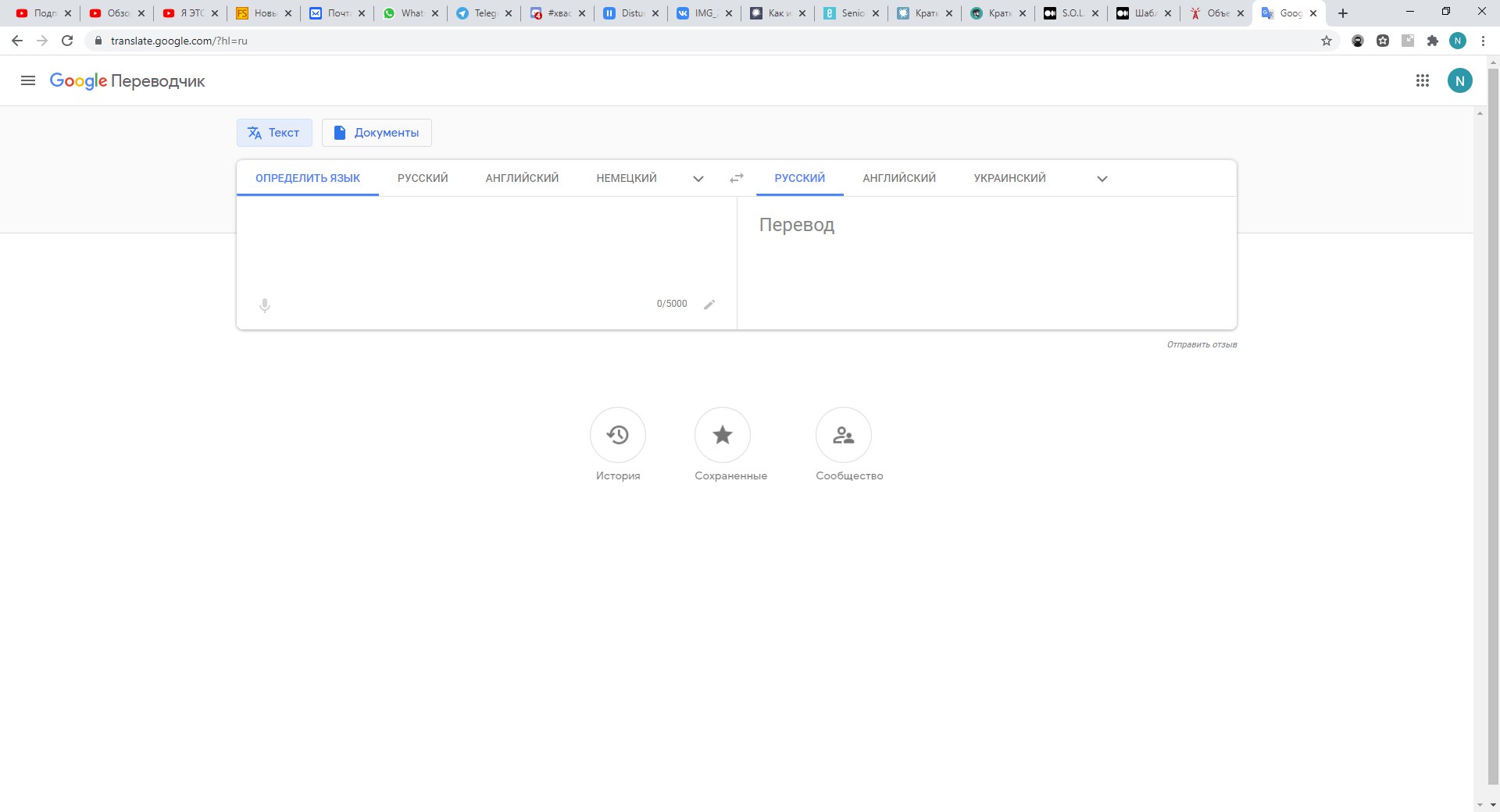Open the Google account avatar on the page
1500x812 pixels.
pyautogui.click(x=1459, y=80)
